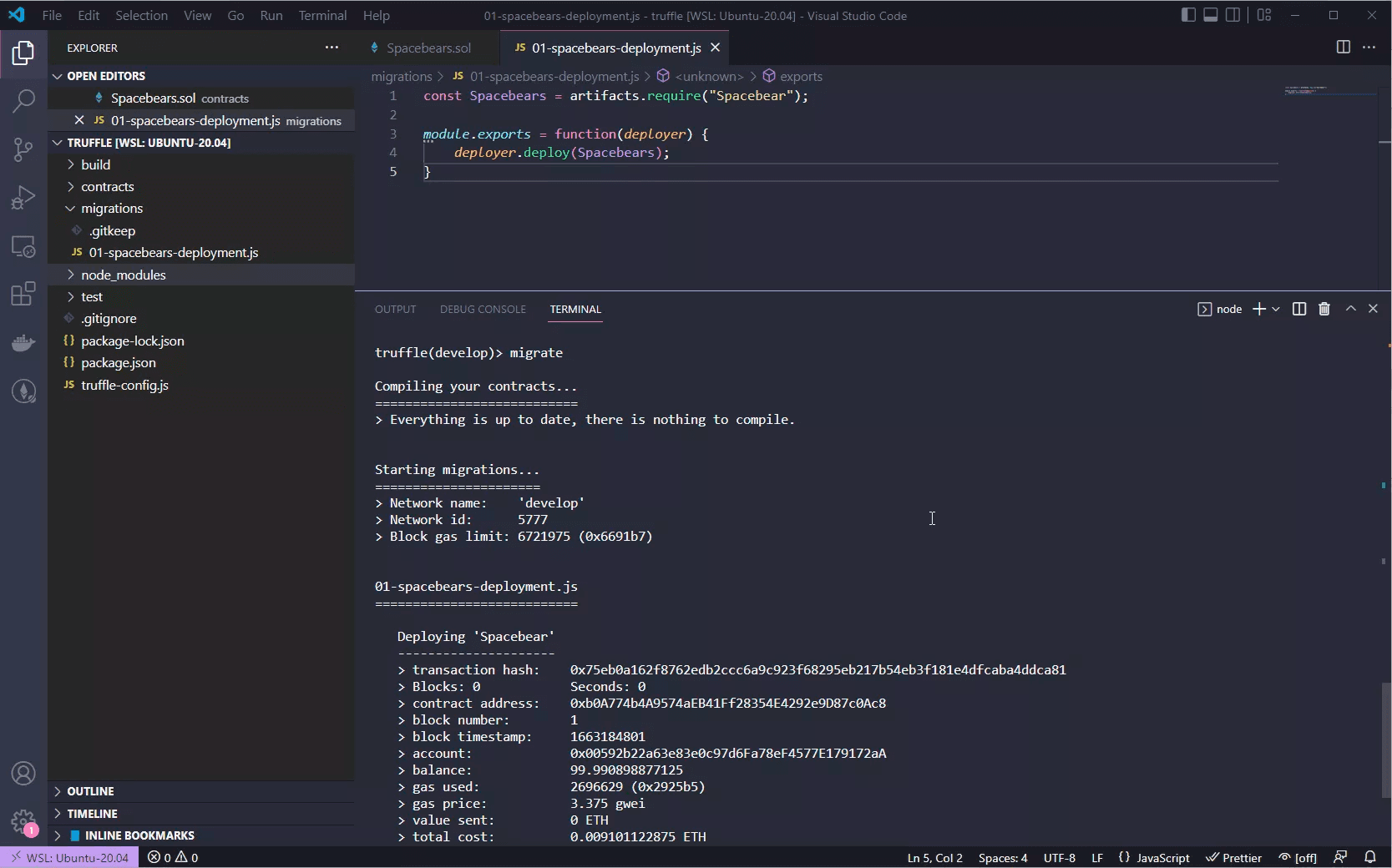Open the Go menu
The height and width of the screenshot is (868, 1392).
tap(236, 15)
